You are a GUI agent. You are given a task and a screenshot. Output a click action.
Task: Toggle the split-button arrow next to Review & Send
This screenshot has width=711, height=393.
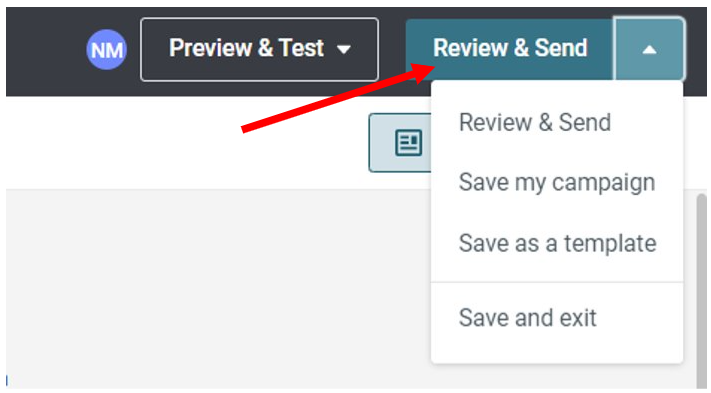649,49
